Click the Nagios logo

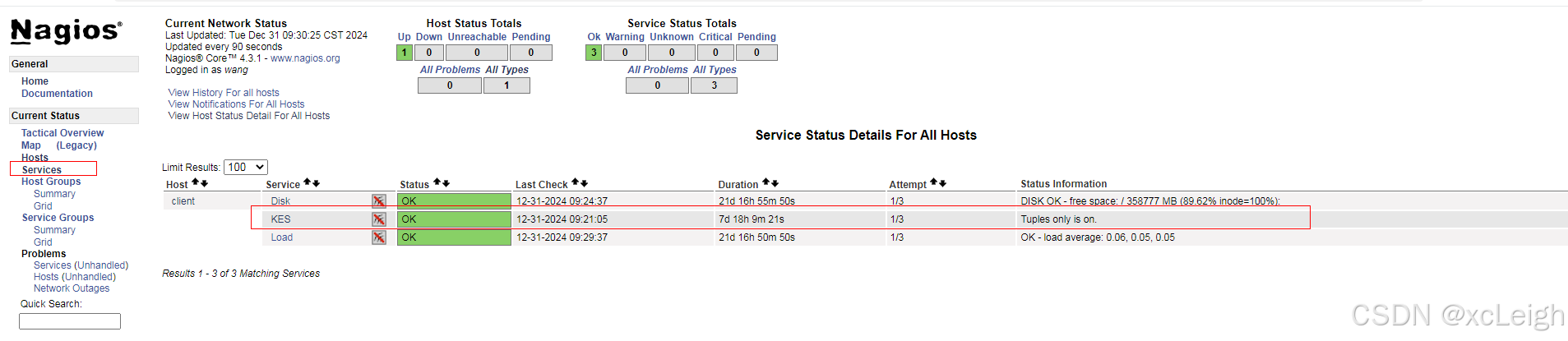66,31
